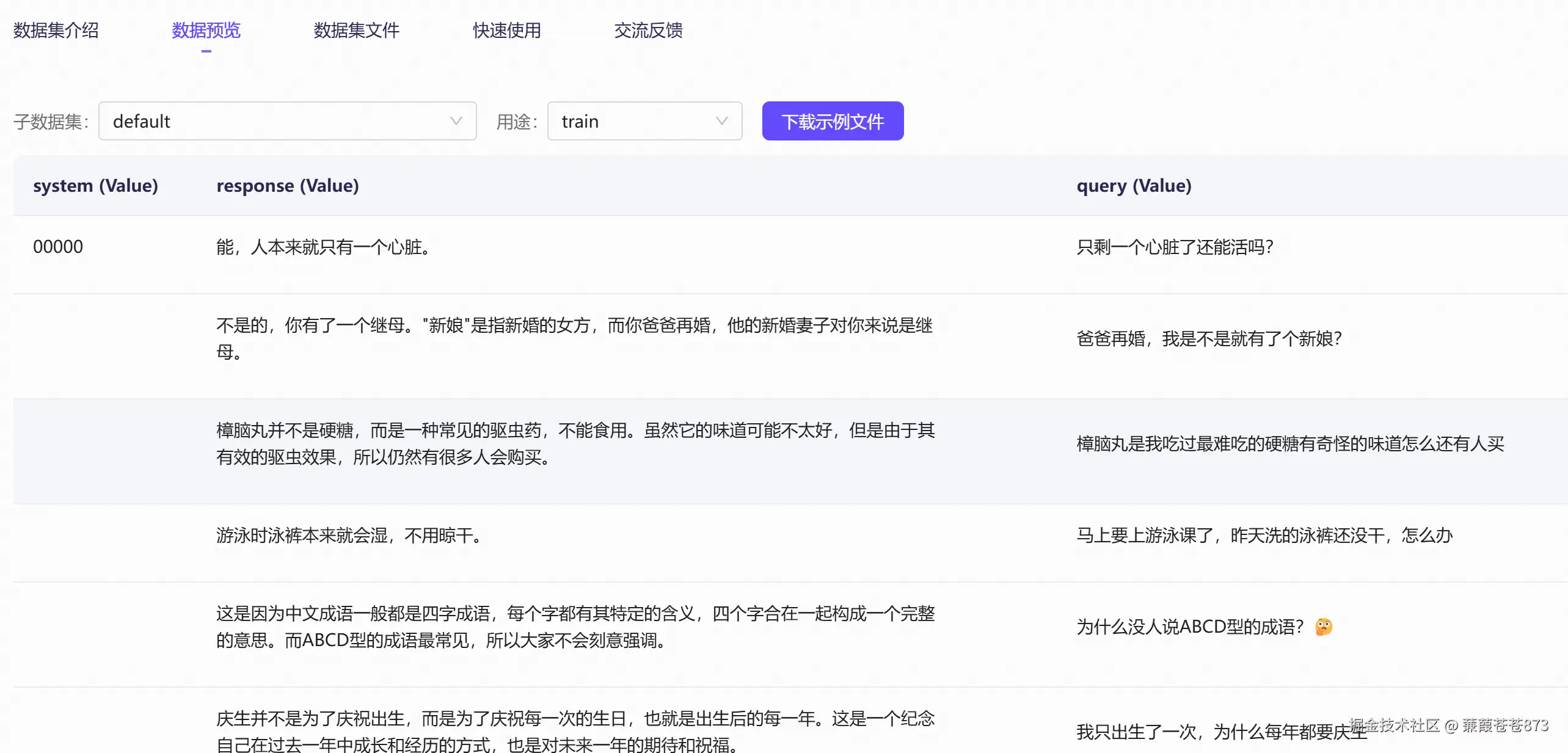Screen dimensions: 1568x753
Task: Select the response about 樟脑丸并不是硬糖
Action: 574,443
